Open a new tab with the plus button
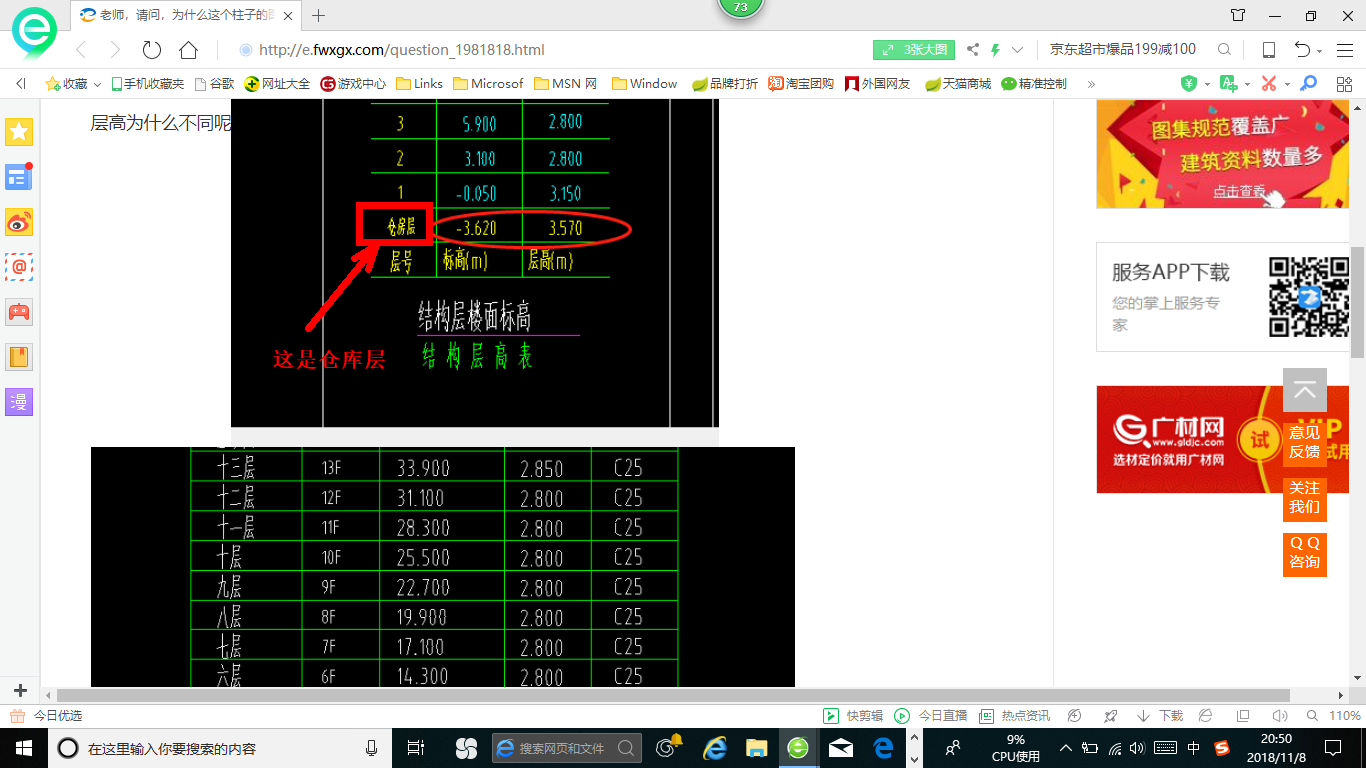Image resolution: width=1366 pixels, height=768 pixels. [x=319, y=15]
